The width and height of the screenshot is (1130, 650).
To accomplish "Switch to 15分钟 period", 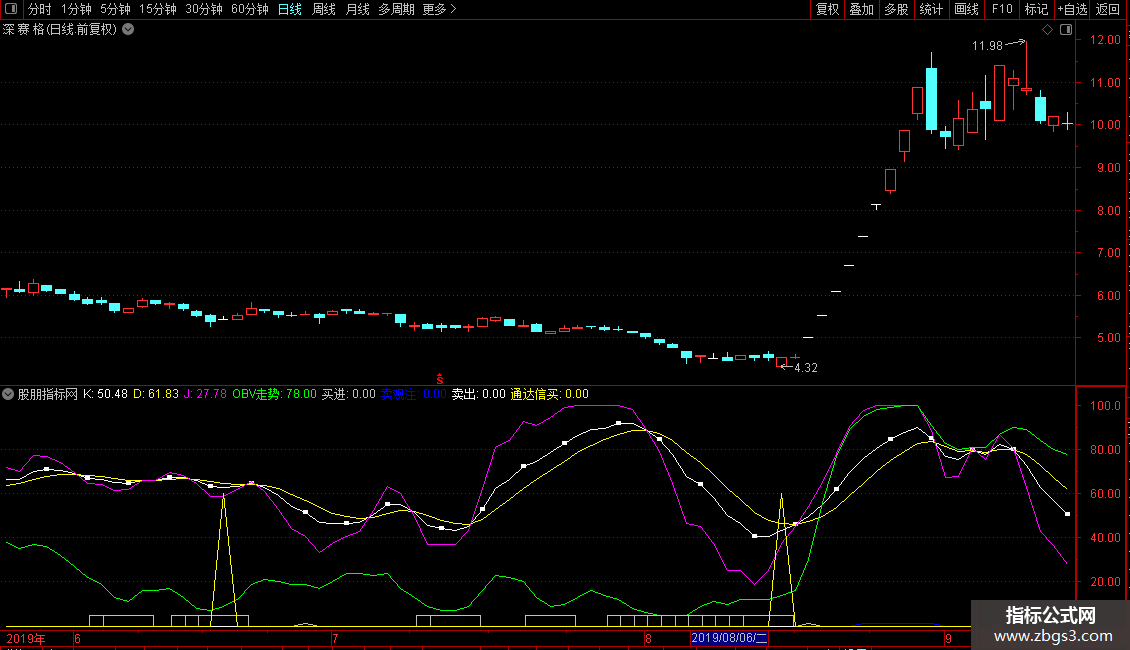I will [158, 9].
